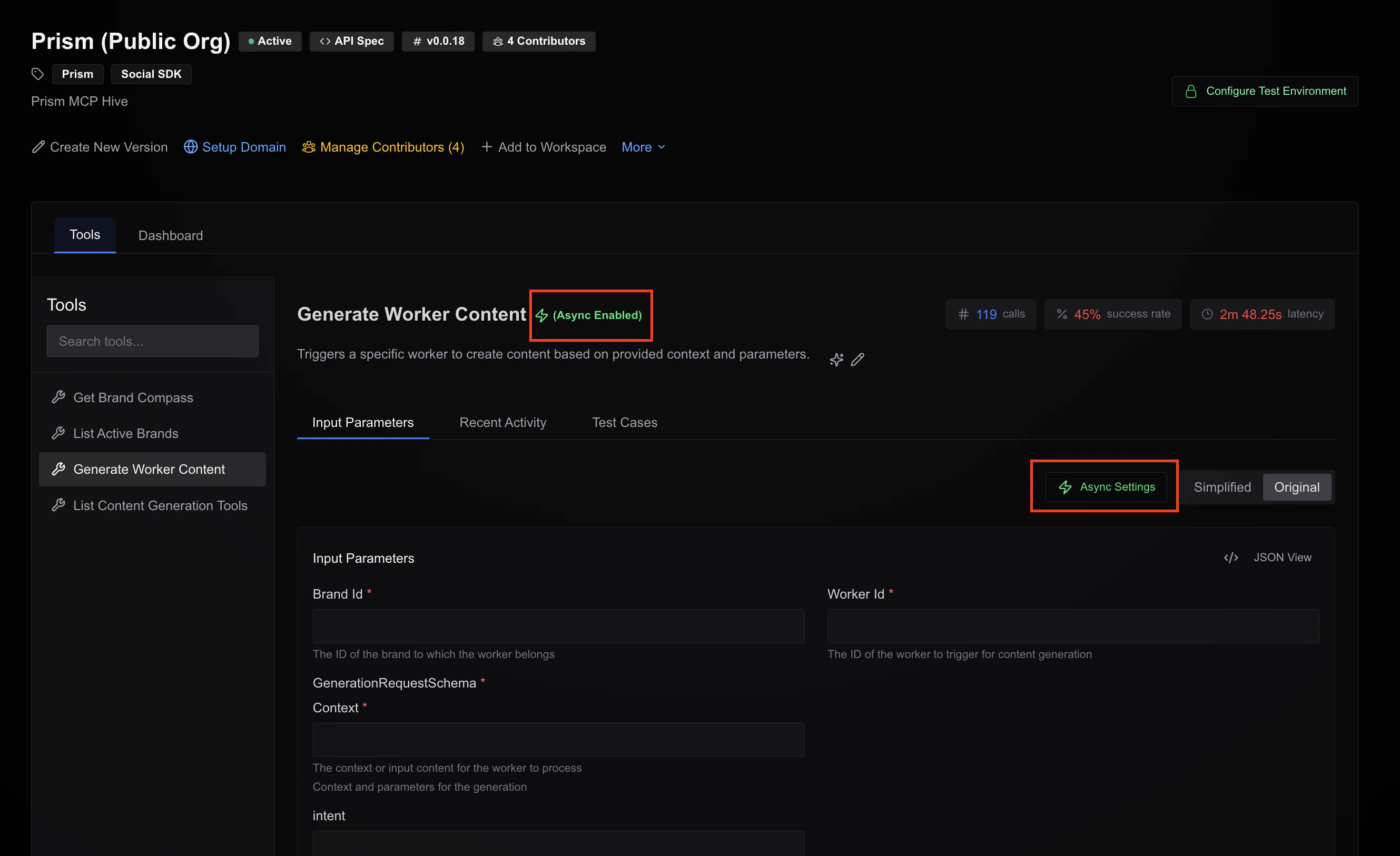The height and width of the screenshot is (856, 1400).
Task: Click the intent input field
Action: pyautogui.click(x=558, y=843)
